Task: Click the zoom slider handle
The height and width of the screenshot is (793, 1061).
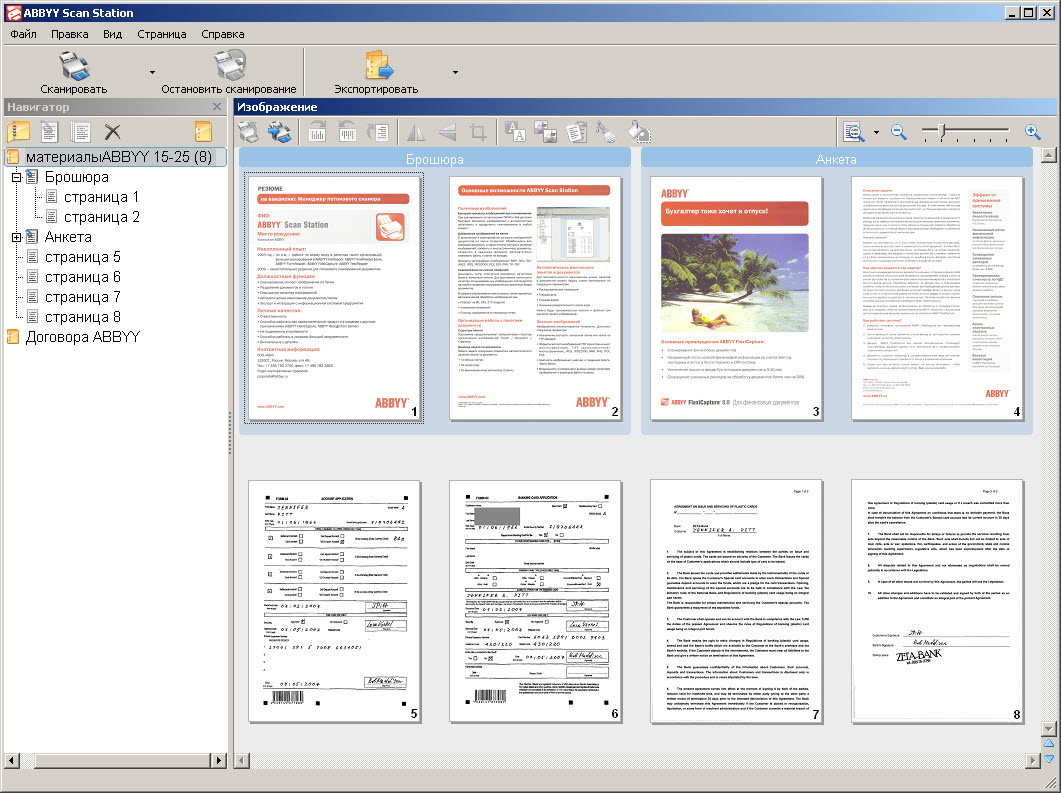Action: 942,131
